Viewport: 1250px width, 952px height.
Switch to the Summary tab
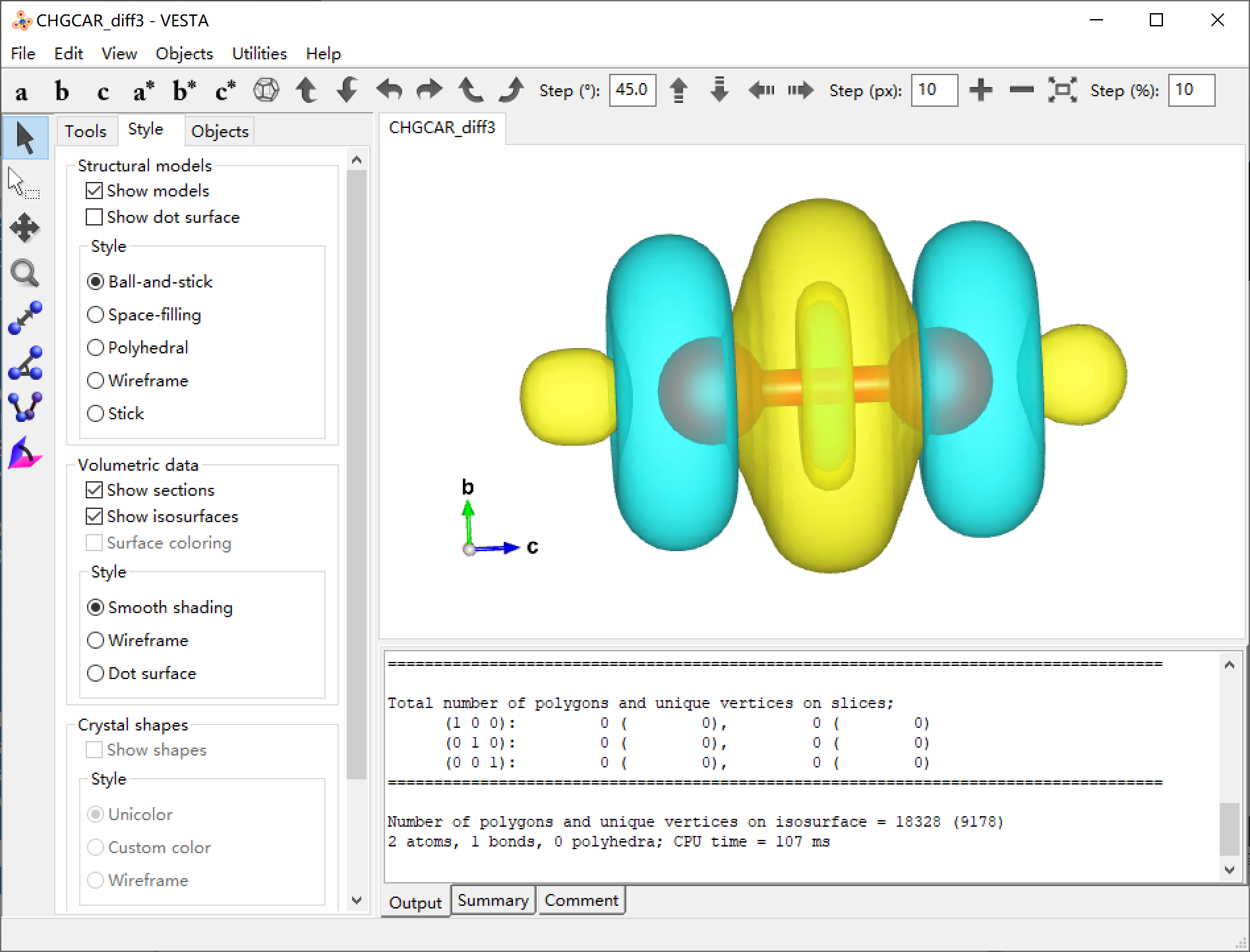pyautogui.click(x=493, y=901)
